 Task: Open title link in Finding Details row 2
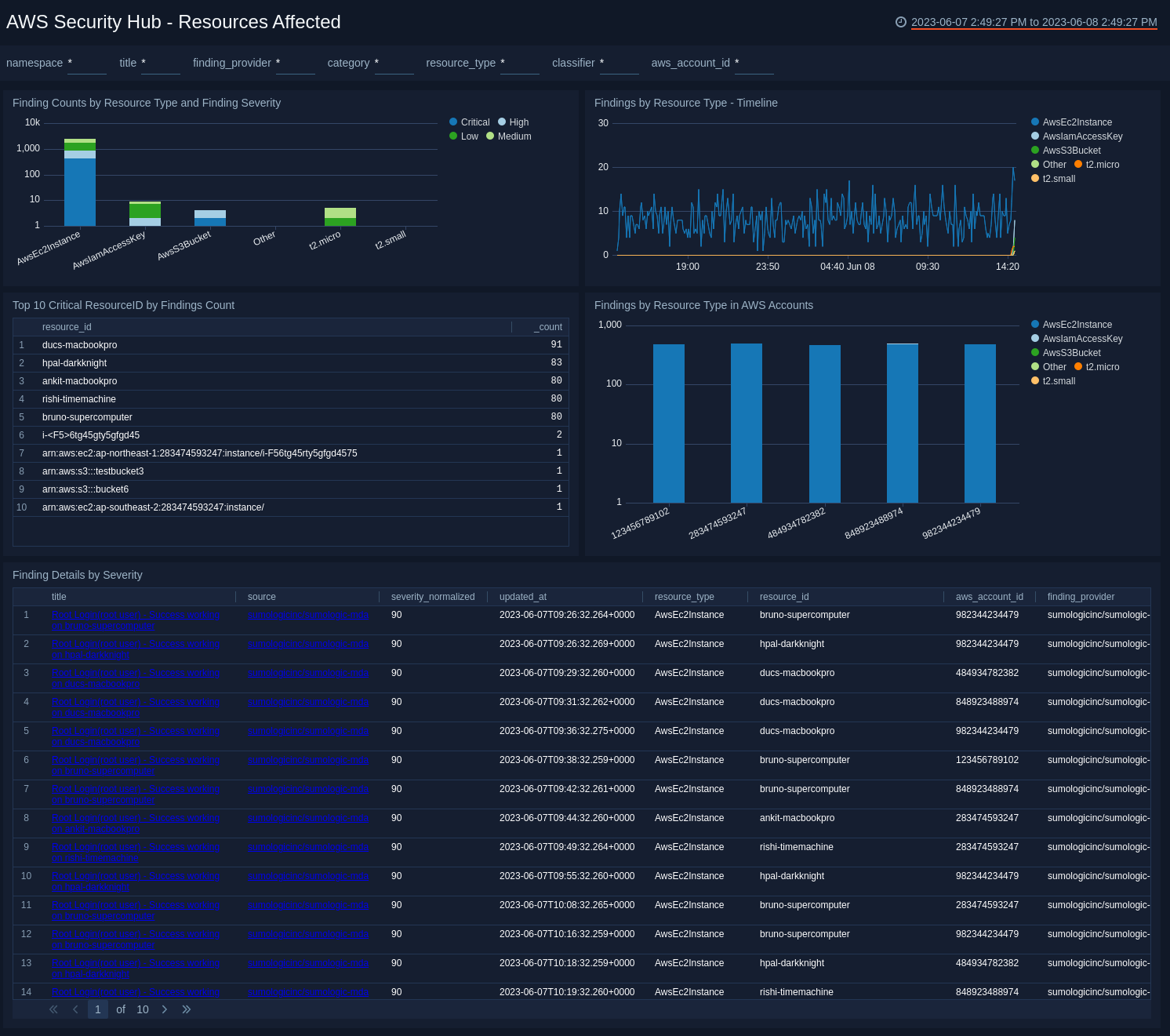136,649
